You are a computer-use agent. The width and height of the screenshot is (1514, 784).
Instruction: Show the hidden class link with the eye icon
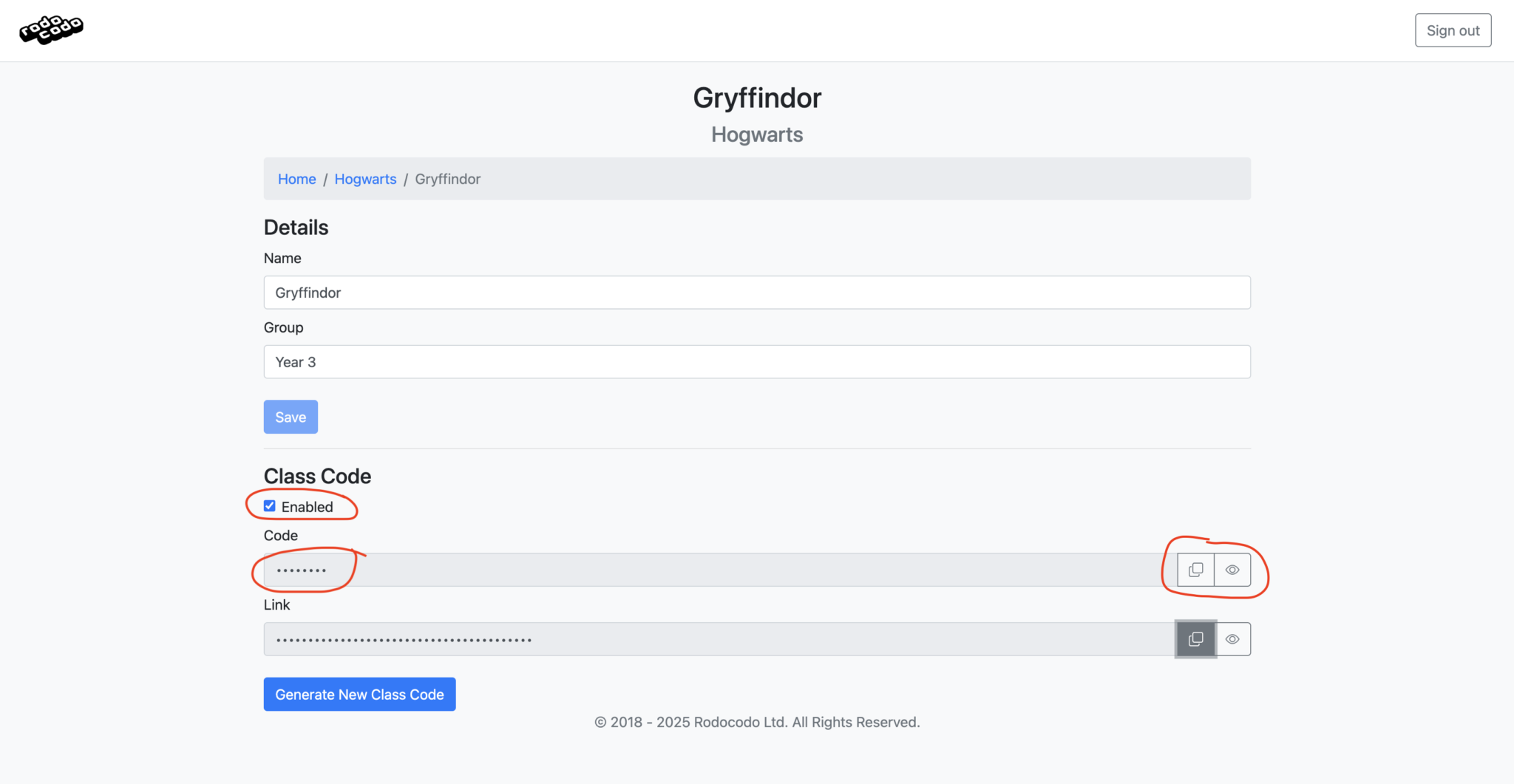(1232, 638)
